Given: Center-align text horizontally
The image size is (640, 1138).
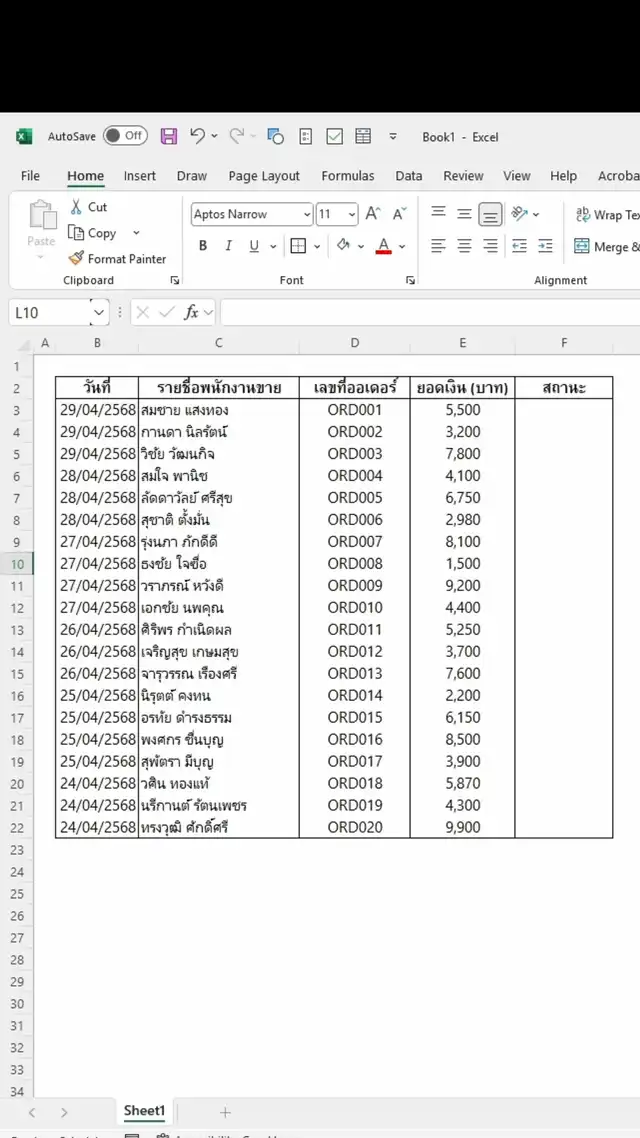Looking at the screenshot, I should [464, 246].
